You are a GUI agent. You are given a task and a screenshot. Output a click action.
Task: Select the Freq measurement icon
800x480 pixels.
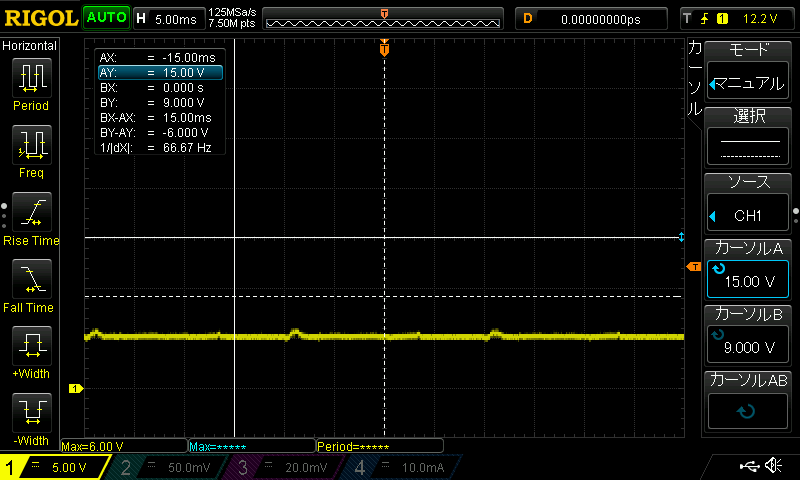pos(30,150)
